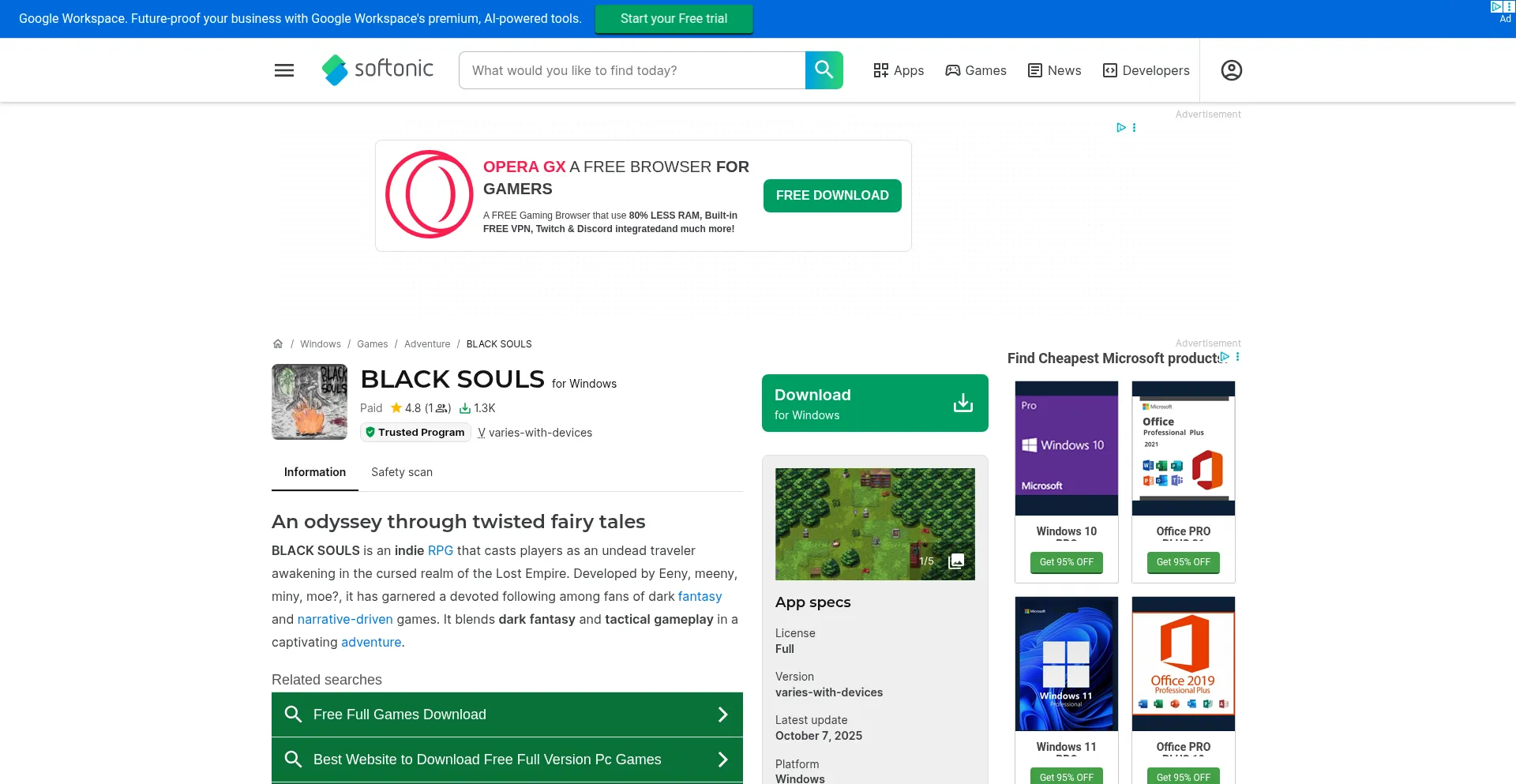This screenshot has height=784, width=1516.
Task: Click the Softonic logo
Action: click(377, 70)
